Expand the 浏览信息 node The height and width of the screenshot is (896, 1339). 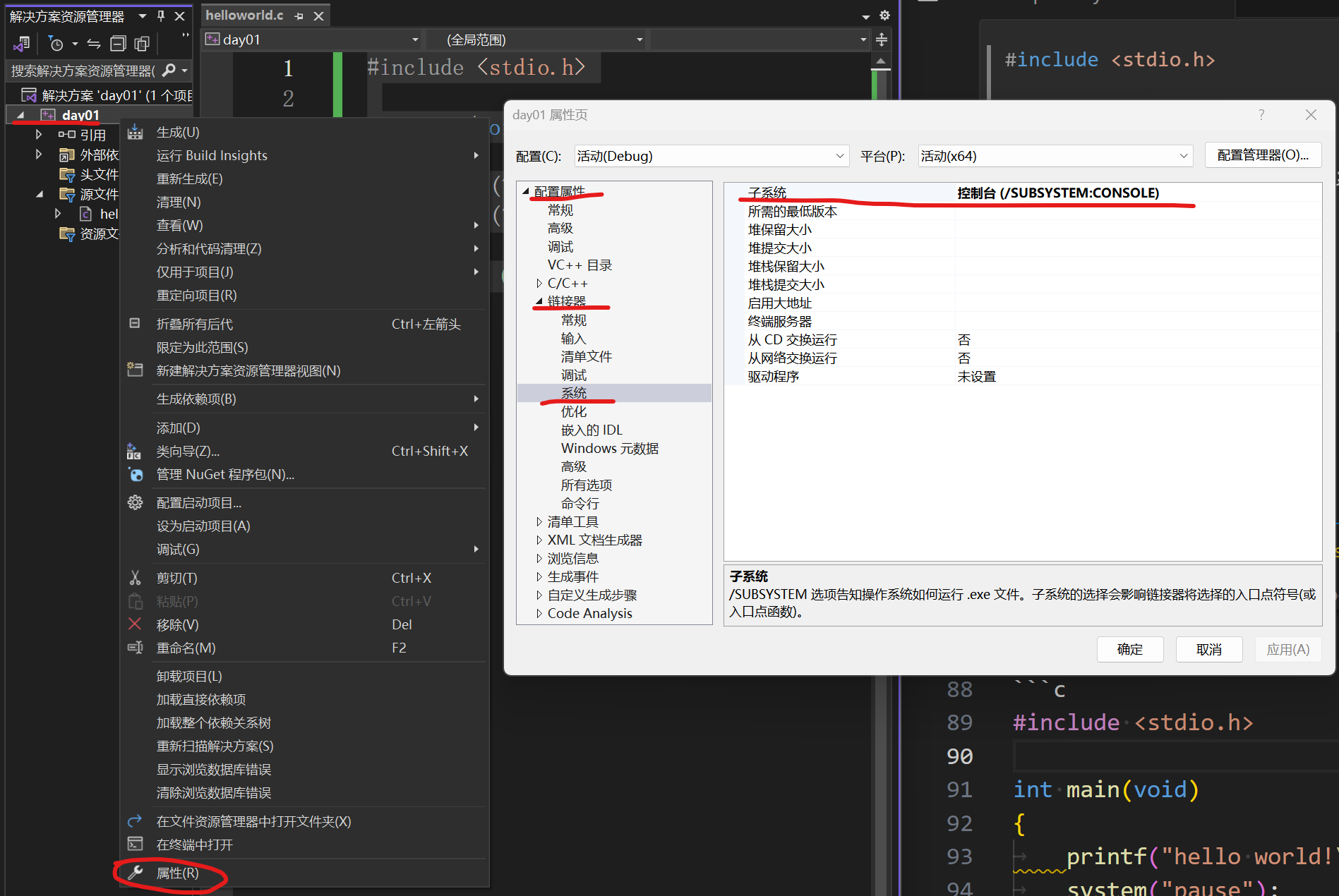pyautogui.click(x=539, y=559)
